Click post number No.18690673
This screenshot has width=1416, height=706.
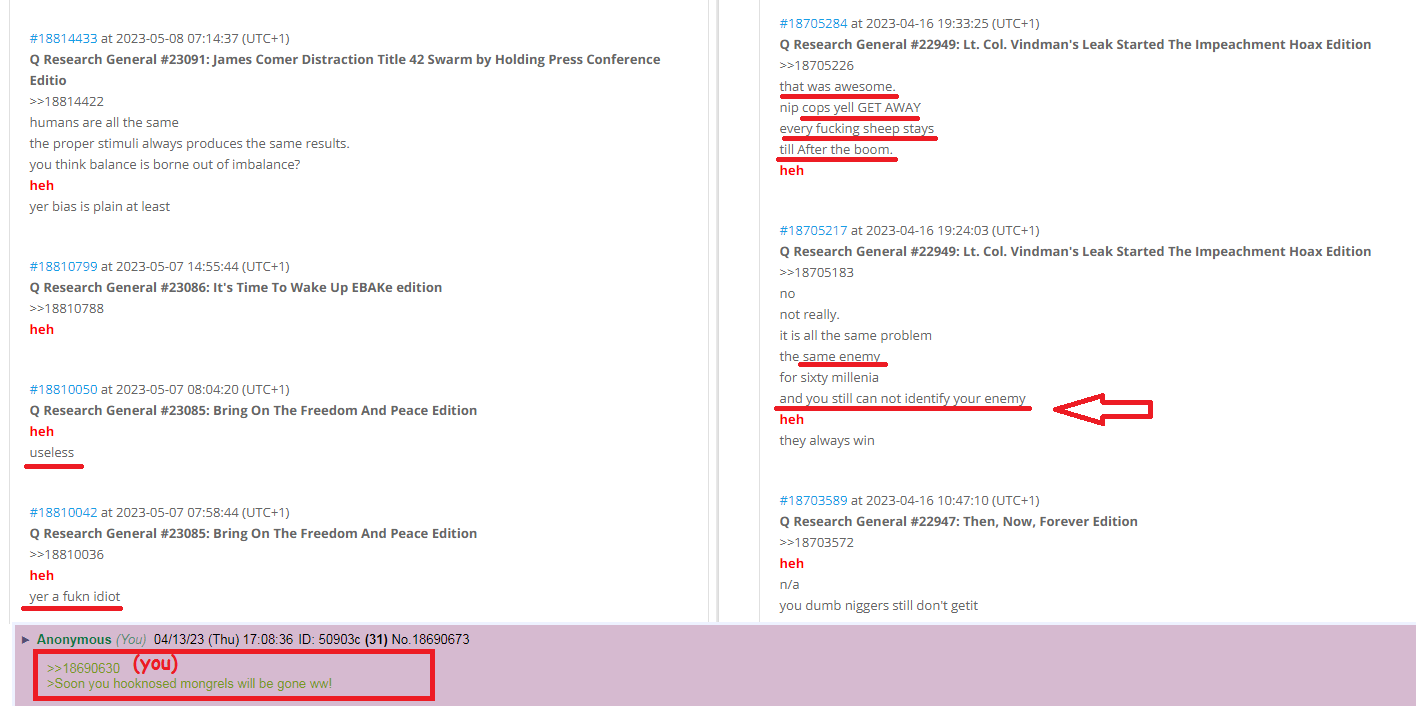point(431,640)
